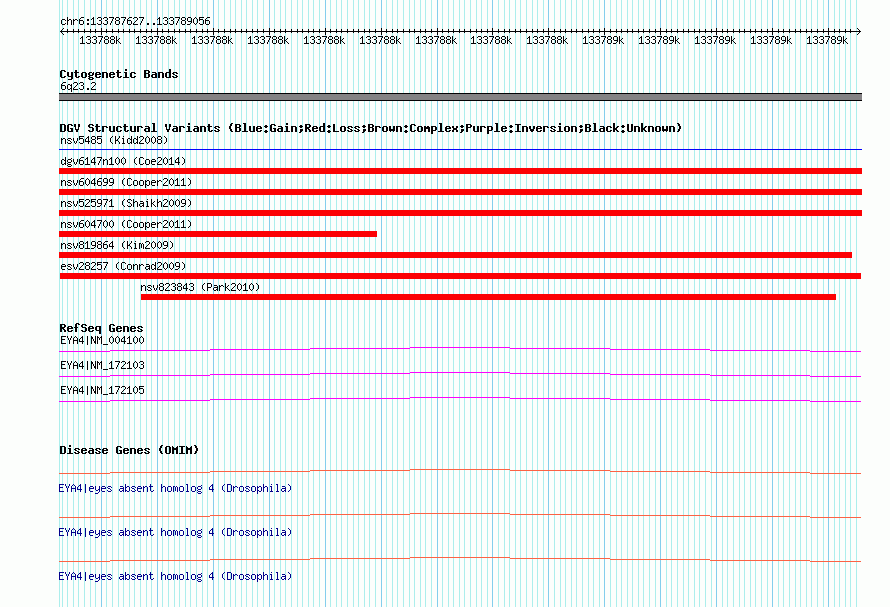Open the nsv604699 (Cooper2011) variant label
Image resolution: width=890 pixels, height=607 pixels.
126,182
